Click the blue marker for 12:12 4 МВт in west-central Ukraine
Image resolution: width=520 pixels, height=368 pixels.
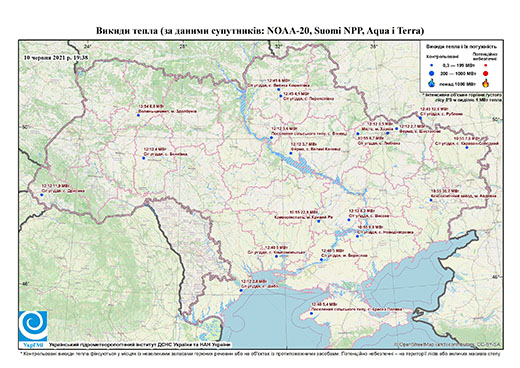point(144,158)
